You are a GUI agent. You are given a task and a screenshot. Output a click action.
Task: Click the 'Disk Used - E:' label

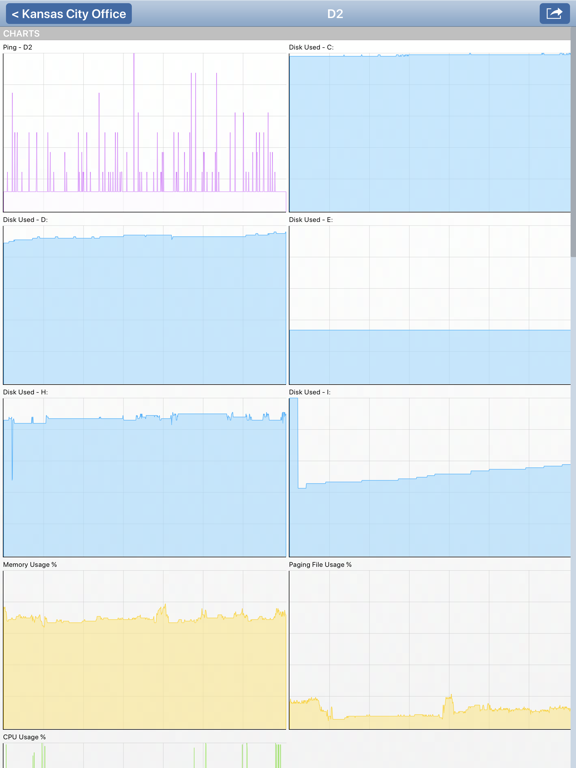[x=311, y=219]
